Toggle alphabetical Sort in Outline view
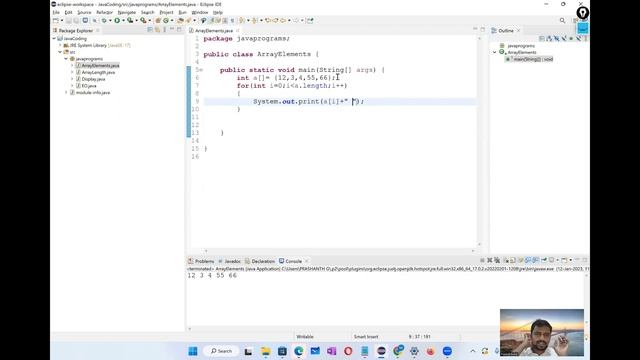 [x=549, y=38]
